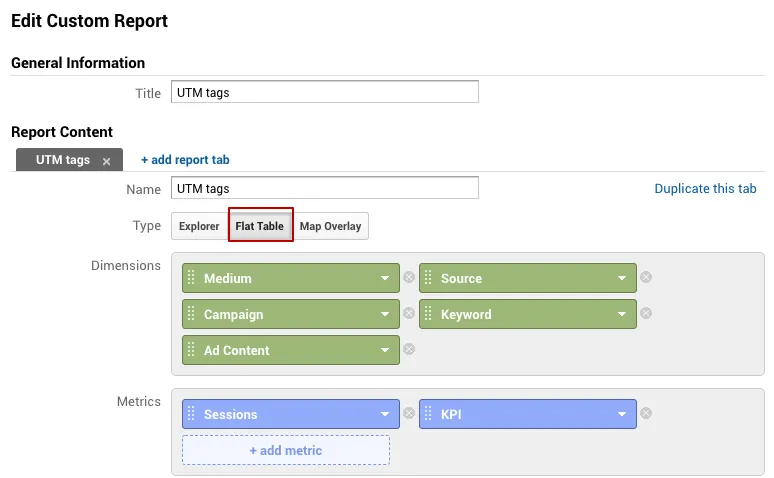The image size is (774, 478).
Task: Remove the Medium dimension with its x icon
Action: [409, 277]
